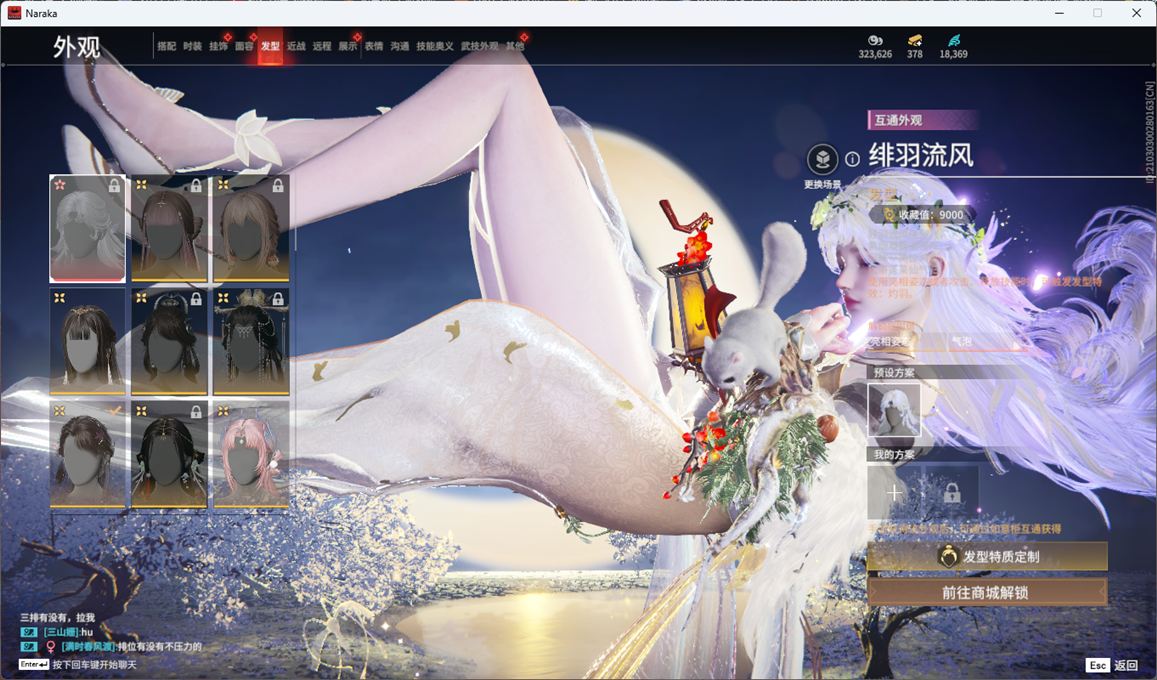Switch to the 时装 tab
1157x680 pixels.
pyautogui.click(x=193, y=46)
